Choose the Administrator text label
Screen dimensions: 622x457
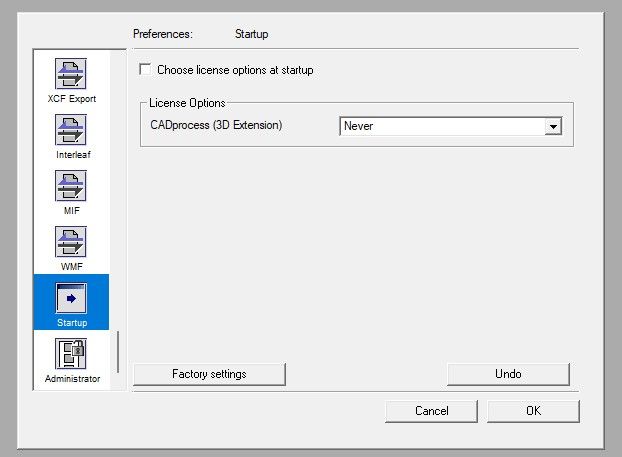(72, 379)
